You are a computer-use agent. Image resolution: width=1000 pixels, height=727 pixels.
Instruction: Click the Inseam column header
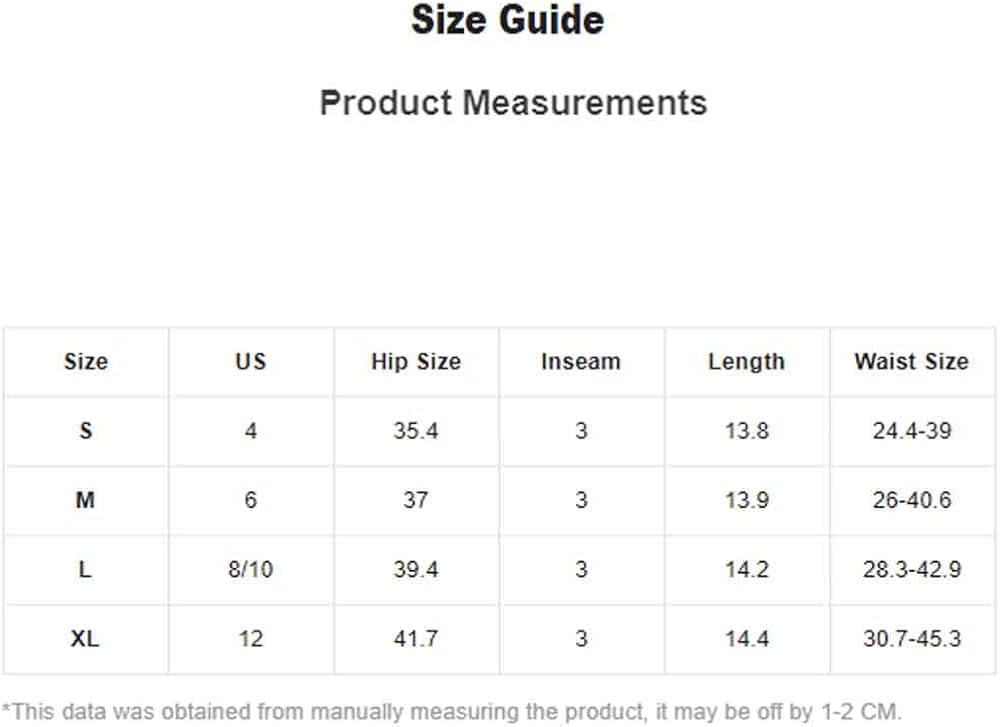tap(581, 362)
